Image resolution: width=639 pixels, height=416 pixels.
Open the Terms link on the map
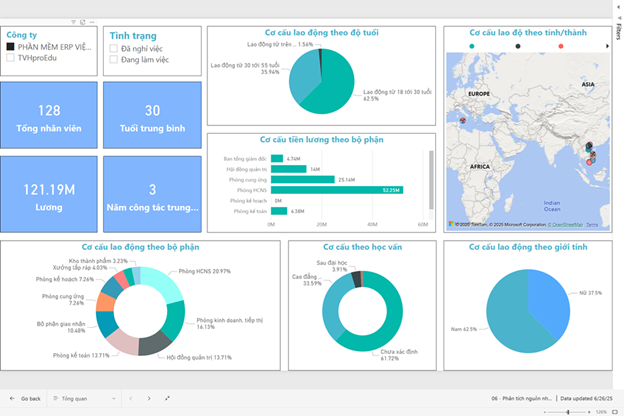click(x=592, y=225)
